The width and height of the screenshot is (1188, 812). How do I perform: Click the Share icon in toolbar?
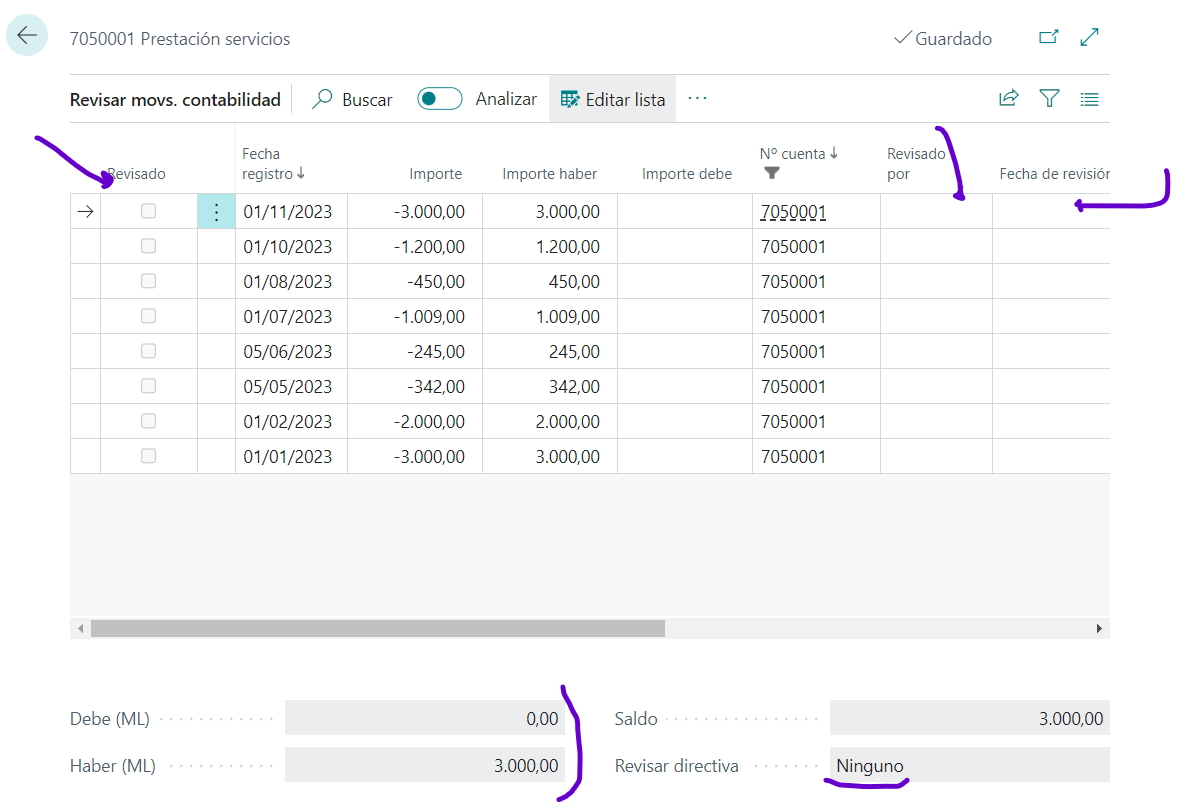coord(1008,98)
